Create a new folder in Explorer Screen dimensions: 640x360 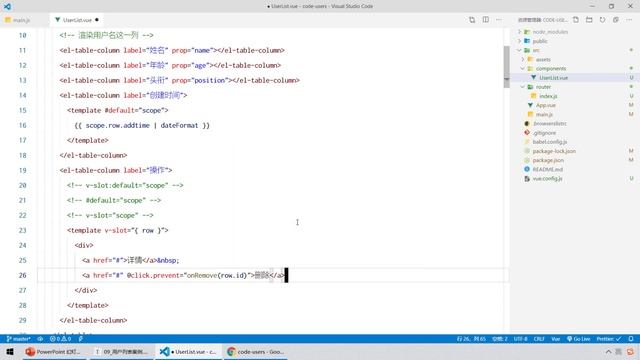pyautogui.click(x=589, y=20)
